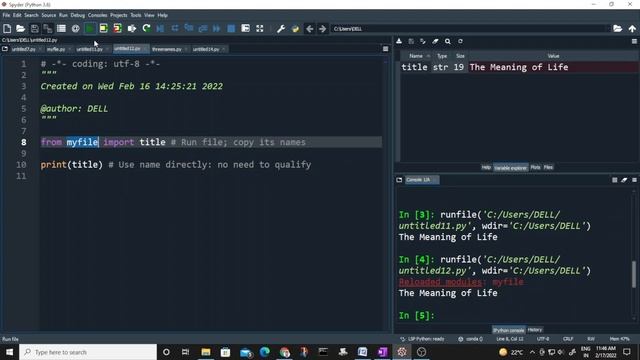Open the Help menu

162,15
